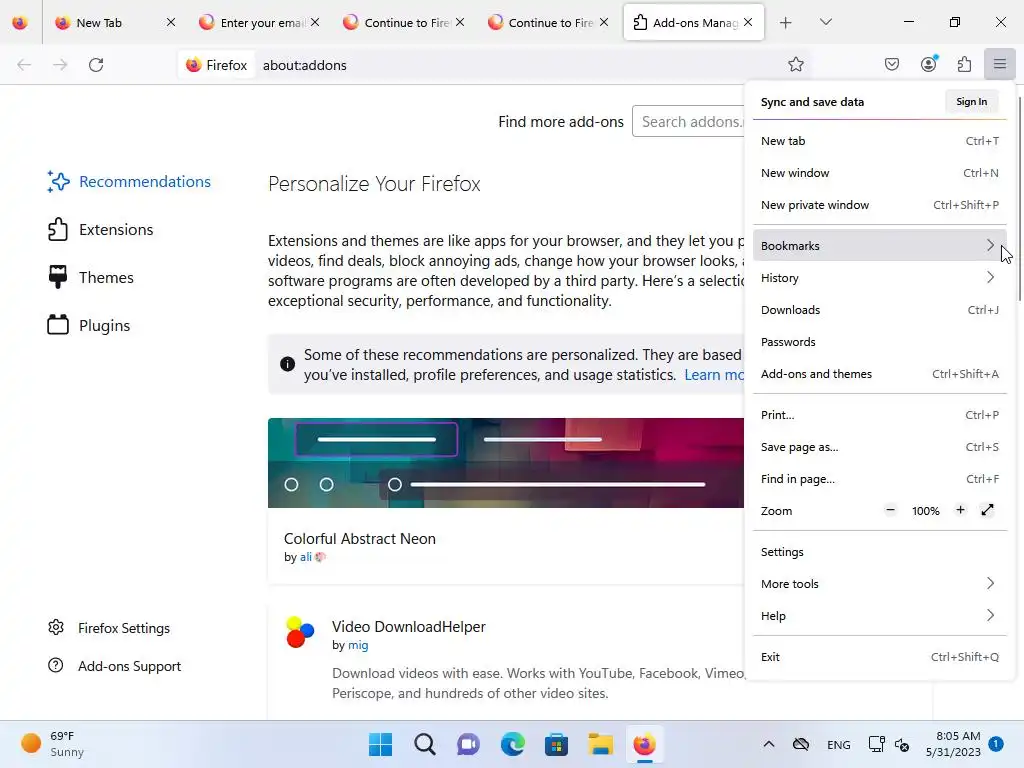1024x768 pixels.
Task: Go back to the previous page
Action: coord(24,65)
